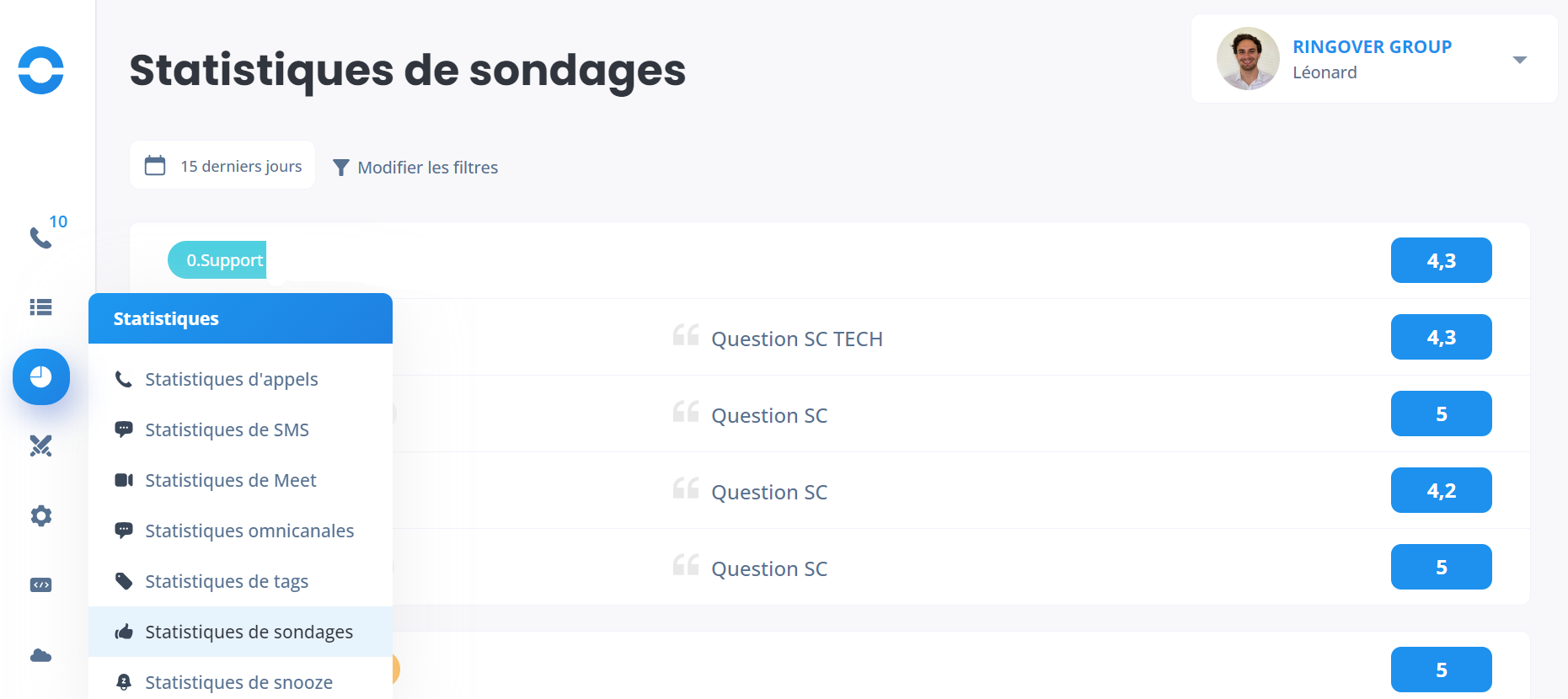Open Statistiques de tags
This screenshot has width=1568, height=699.
pyautogui.click(x=240, y=581)
